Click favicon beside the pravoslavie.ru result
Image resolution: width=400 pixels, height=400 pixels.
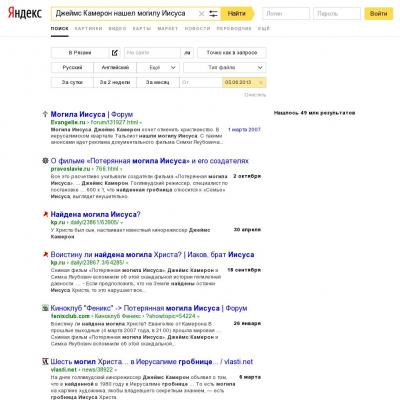click(45, 161)
